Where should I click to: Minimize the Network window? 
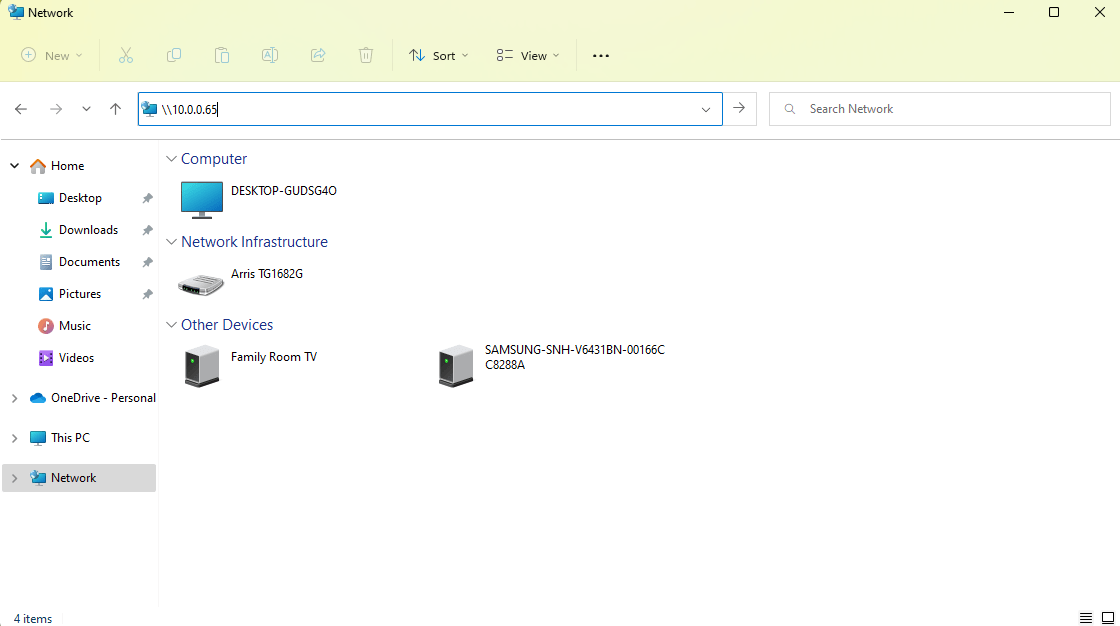coord(1009,12)
